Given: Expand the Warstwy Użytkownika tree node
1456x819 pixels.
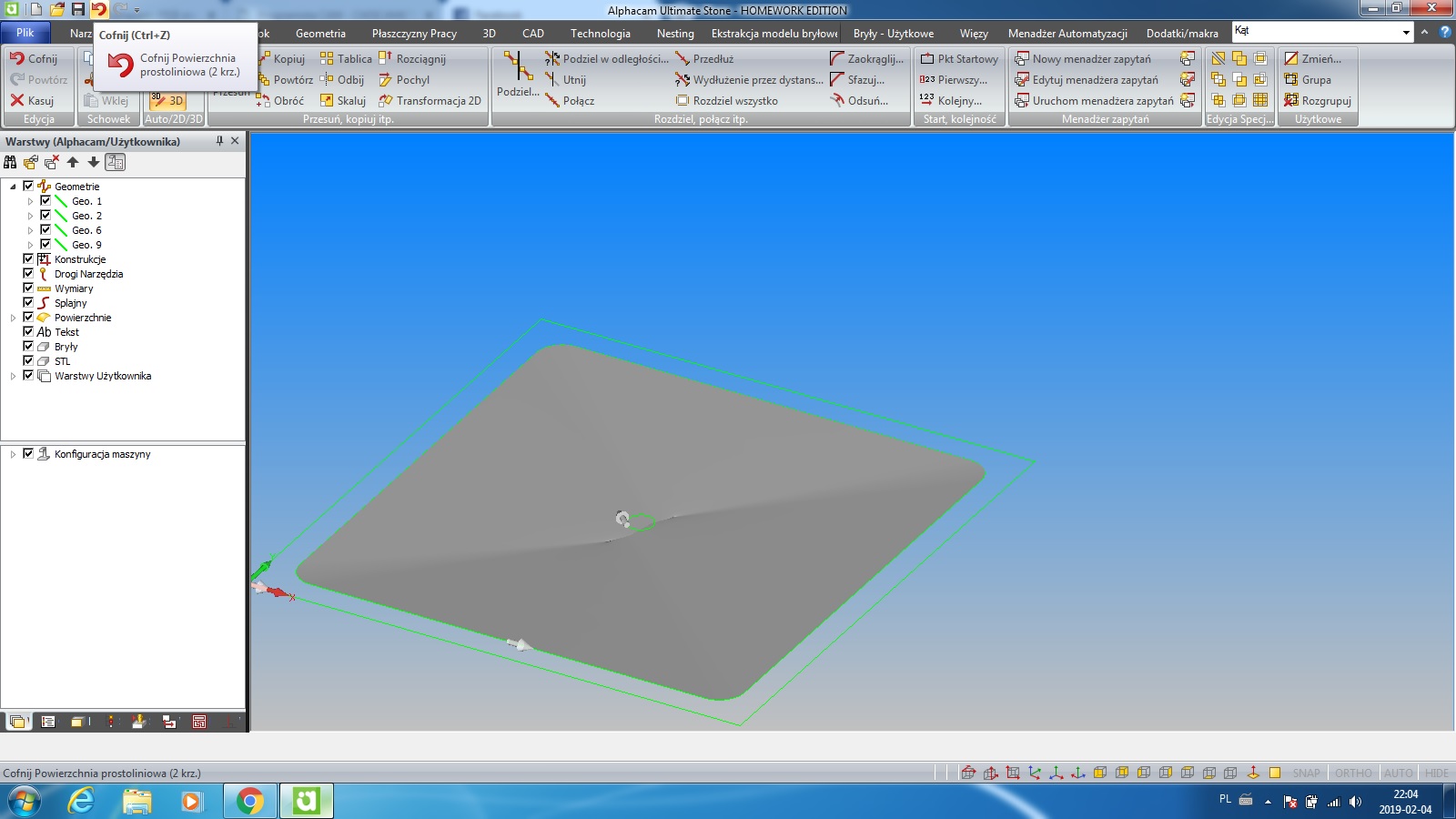Looking at the screenshot, I should click(13, 376).
